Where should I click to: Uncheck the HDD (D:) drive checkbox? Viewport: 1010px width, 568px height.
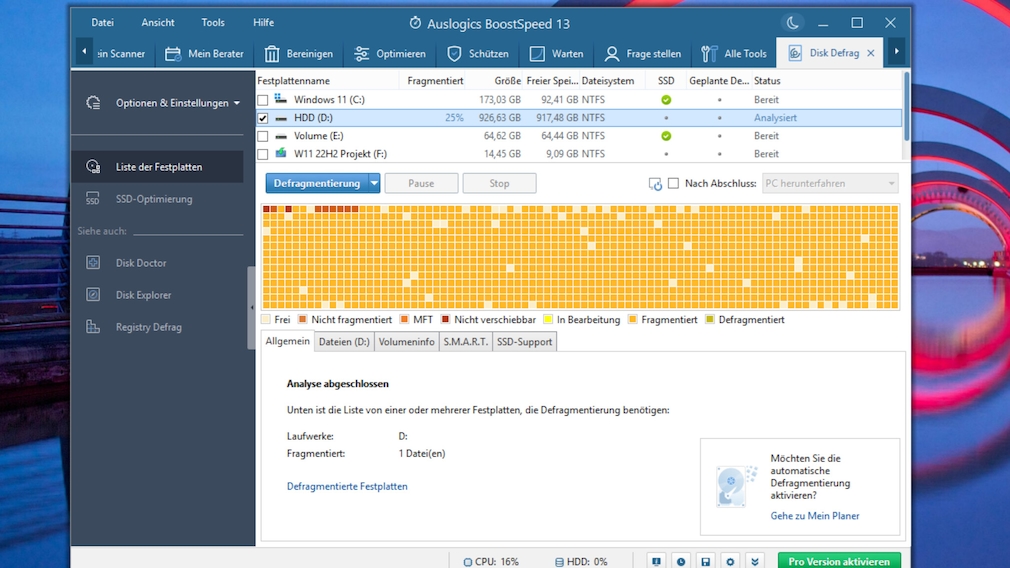point(263,118)
